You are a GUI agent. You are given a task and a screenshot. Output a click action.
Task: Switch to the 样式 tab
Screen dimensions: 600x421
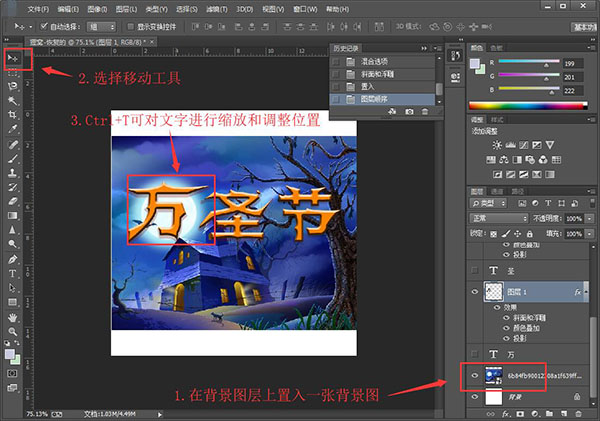point(497,120)
